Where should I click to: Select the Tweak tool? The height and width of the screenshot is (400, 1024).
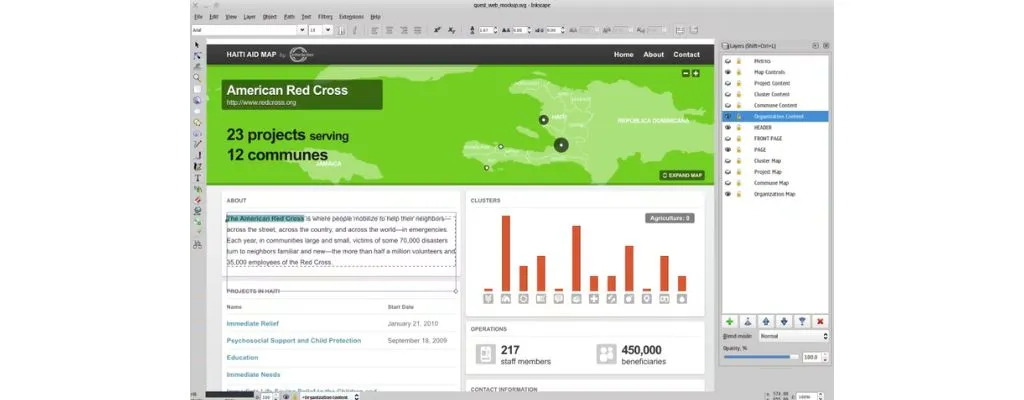197,67
